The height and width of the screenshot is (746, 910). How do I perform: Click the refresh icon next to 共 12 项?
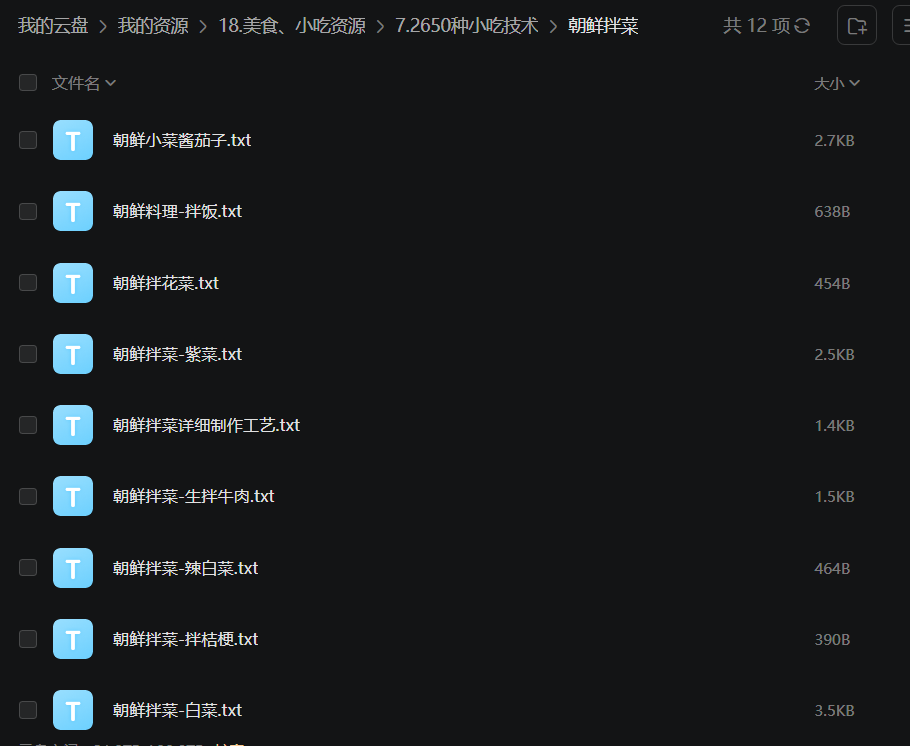tap(802, 26)
